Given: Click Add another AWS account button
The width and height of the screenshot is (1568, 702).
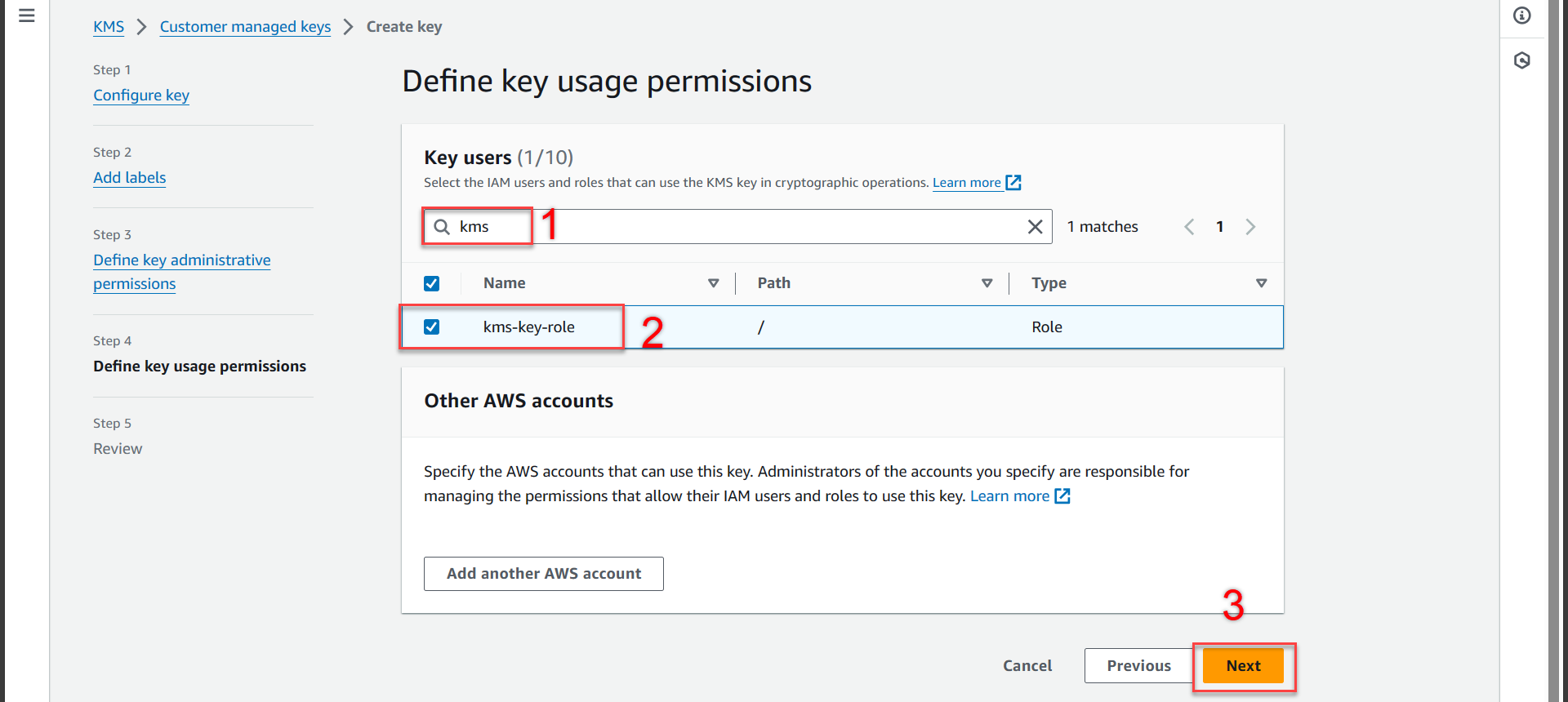Looking at the screenshot, I should [544, 574].
